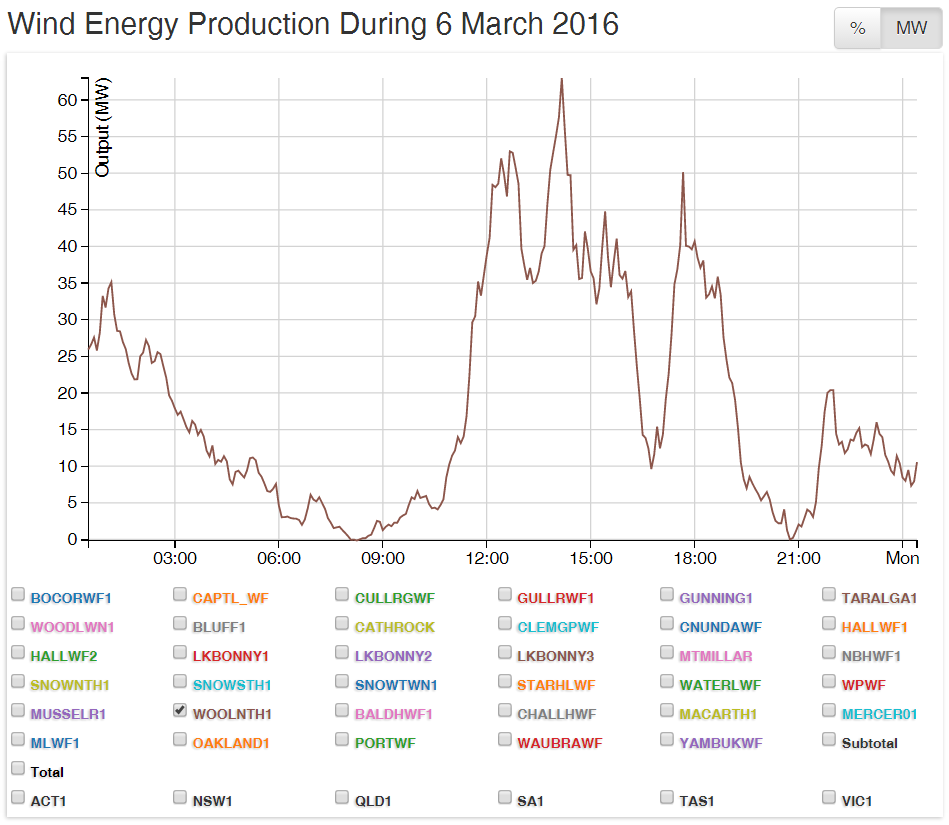Image resolution: width=949 pixels, height=825 pixels.
Task: Click the SNOWTWN1 legend label
Action: pos(396,685)
